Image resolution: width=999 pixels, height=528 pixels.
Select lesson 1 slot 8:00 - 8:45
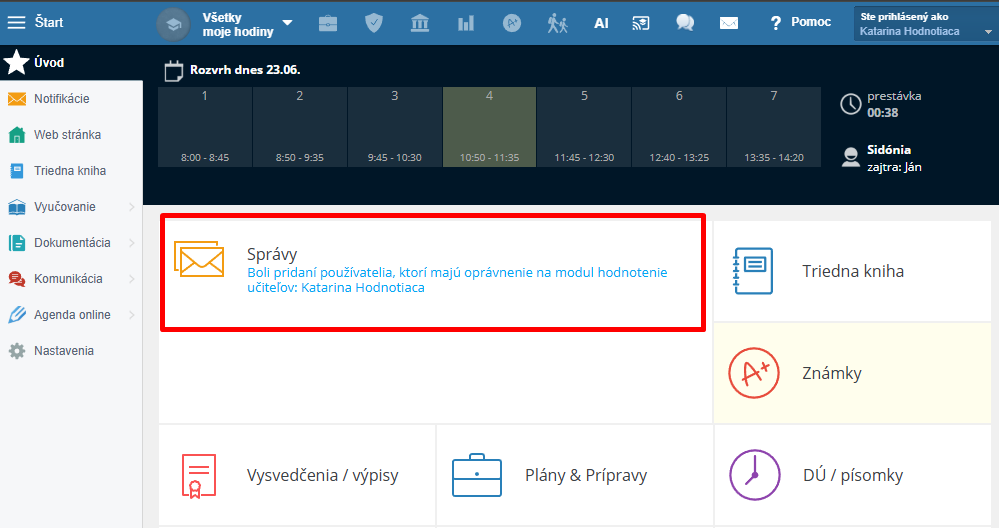[x=205, y=127]
